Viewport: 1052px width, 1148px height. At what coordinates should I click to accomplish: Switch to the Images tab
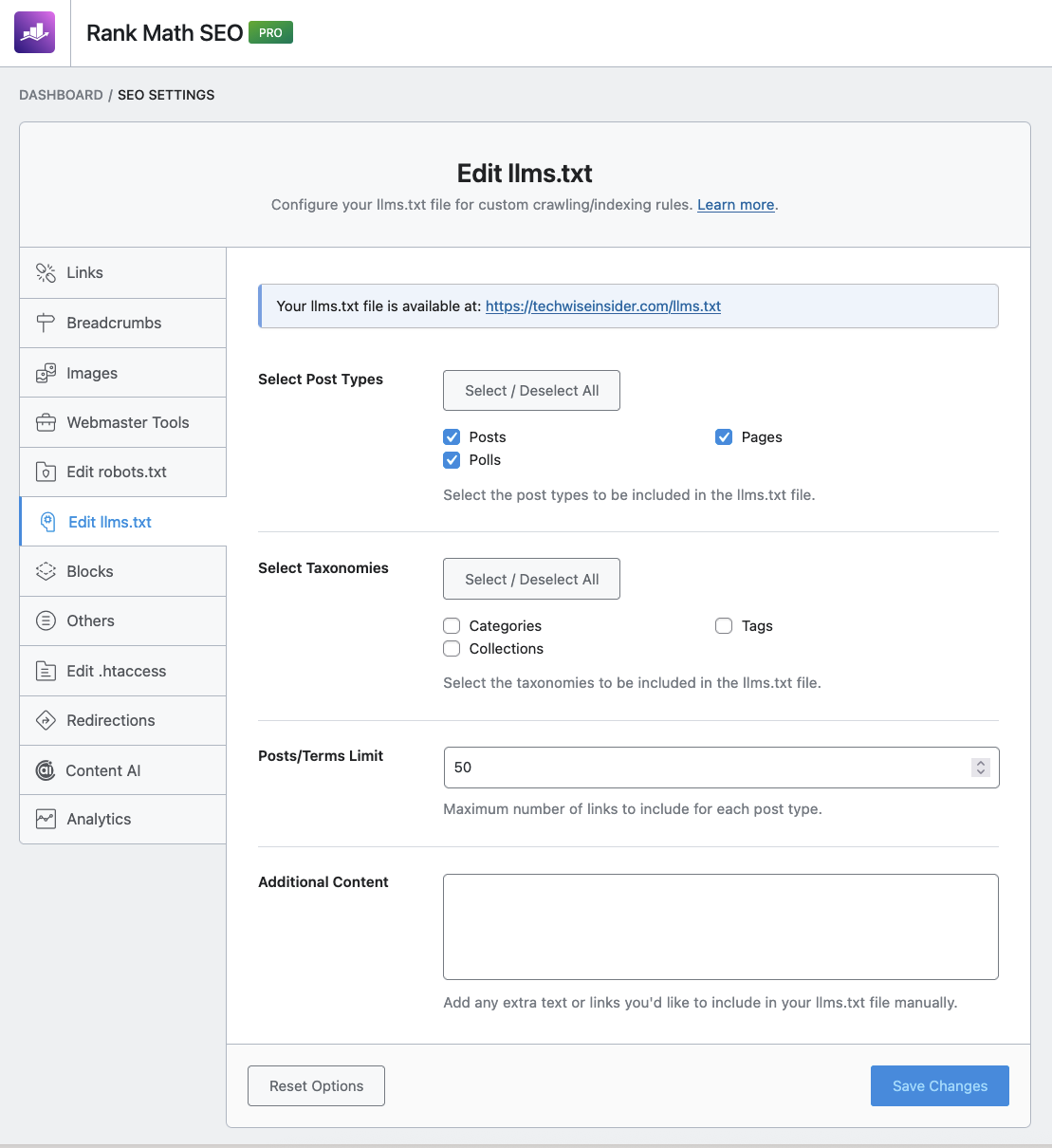tap(123, 373)
